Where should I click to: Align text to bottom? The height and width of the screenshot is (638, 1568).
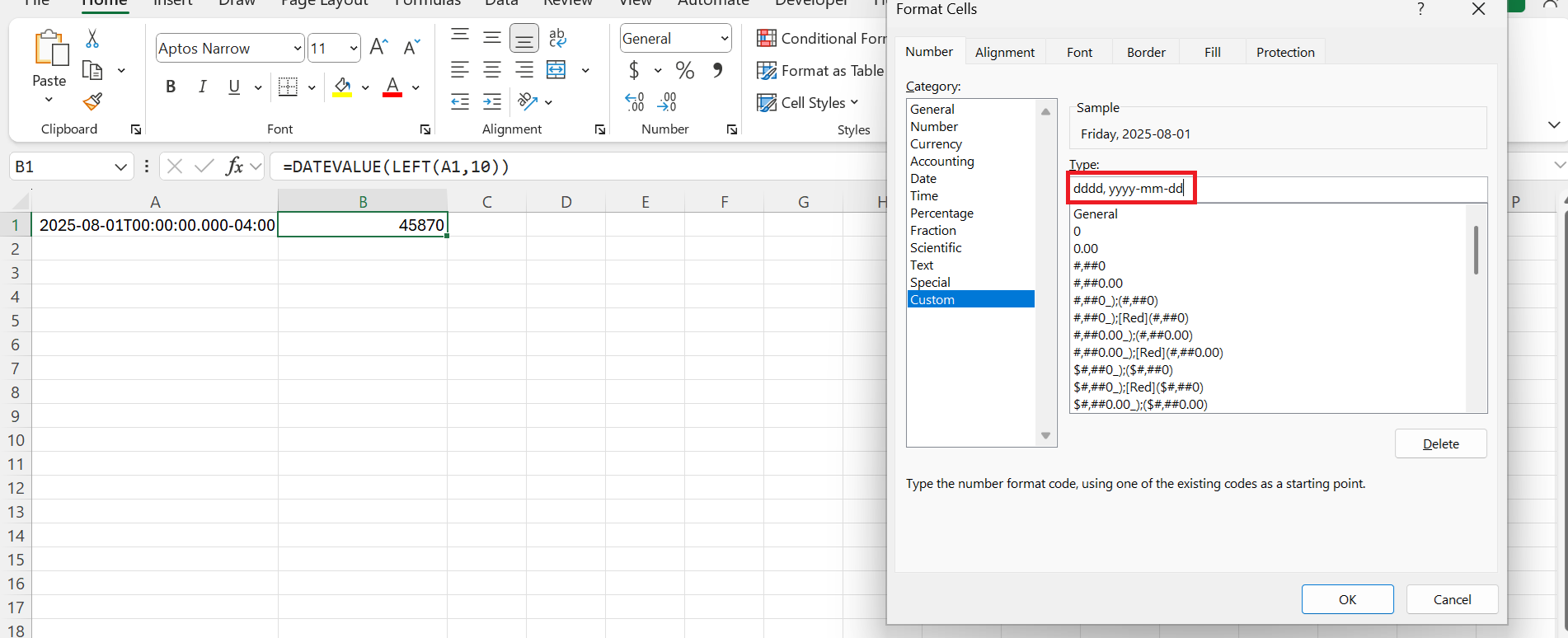(524, 38)
